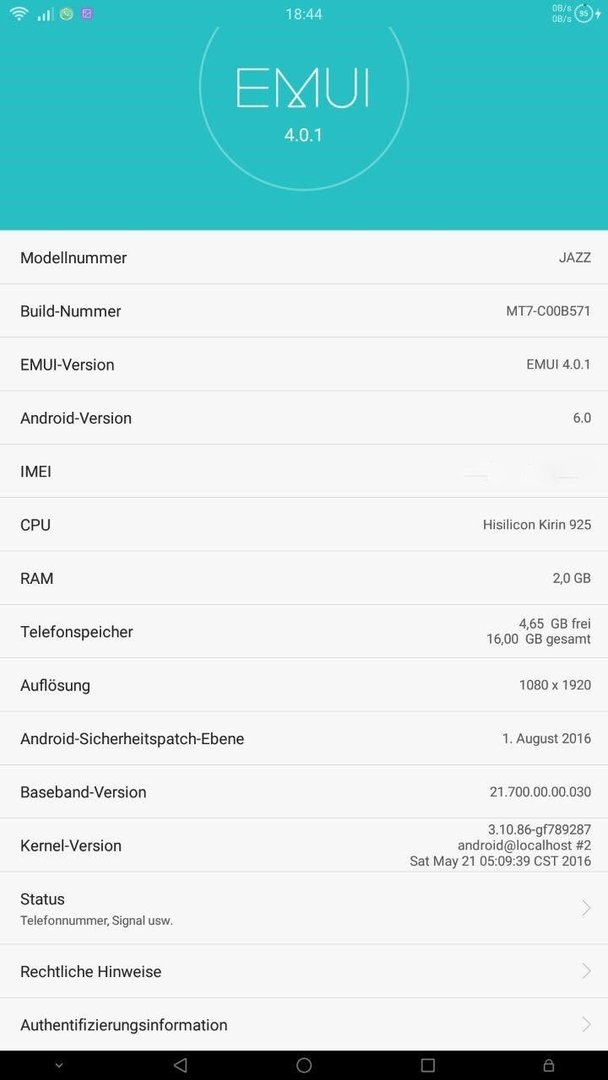Select the Android-Version row

pyautogui.click(x=304, y=417)
